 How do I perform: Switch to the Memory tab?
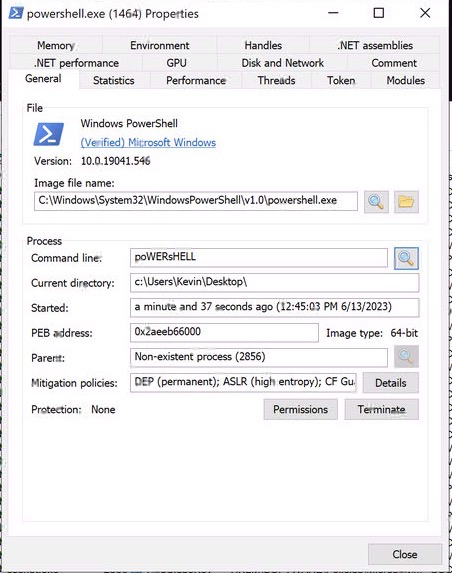pos(56,45)
